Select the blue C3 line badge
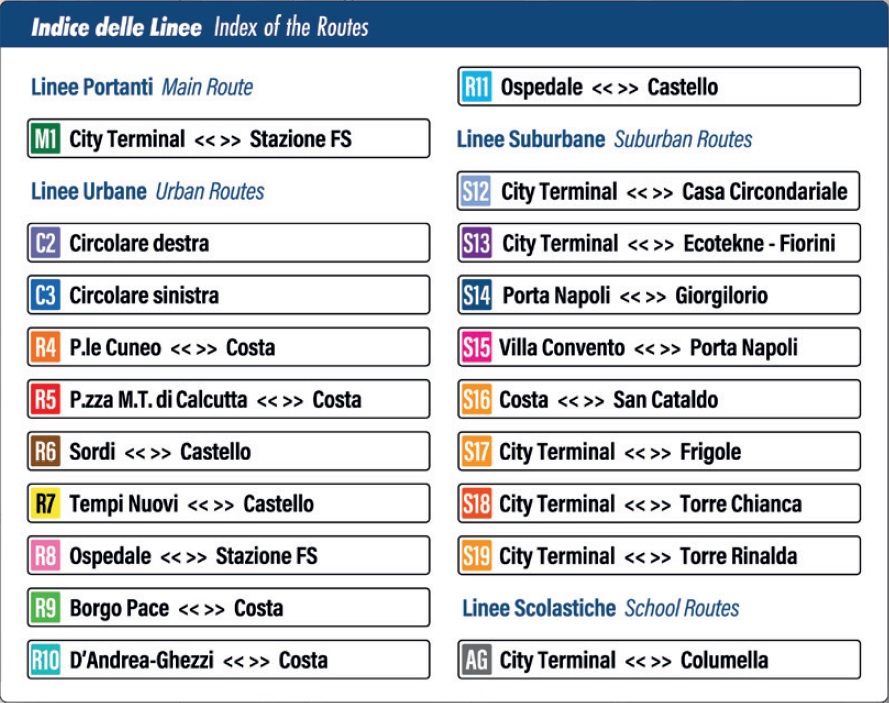889x703 pixels. [46, 295]
